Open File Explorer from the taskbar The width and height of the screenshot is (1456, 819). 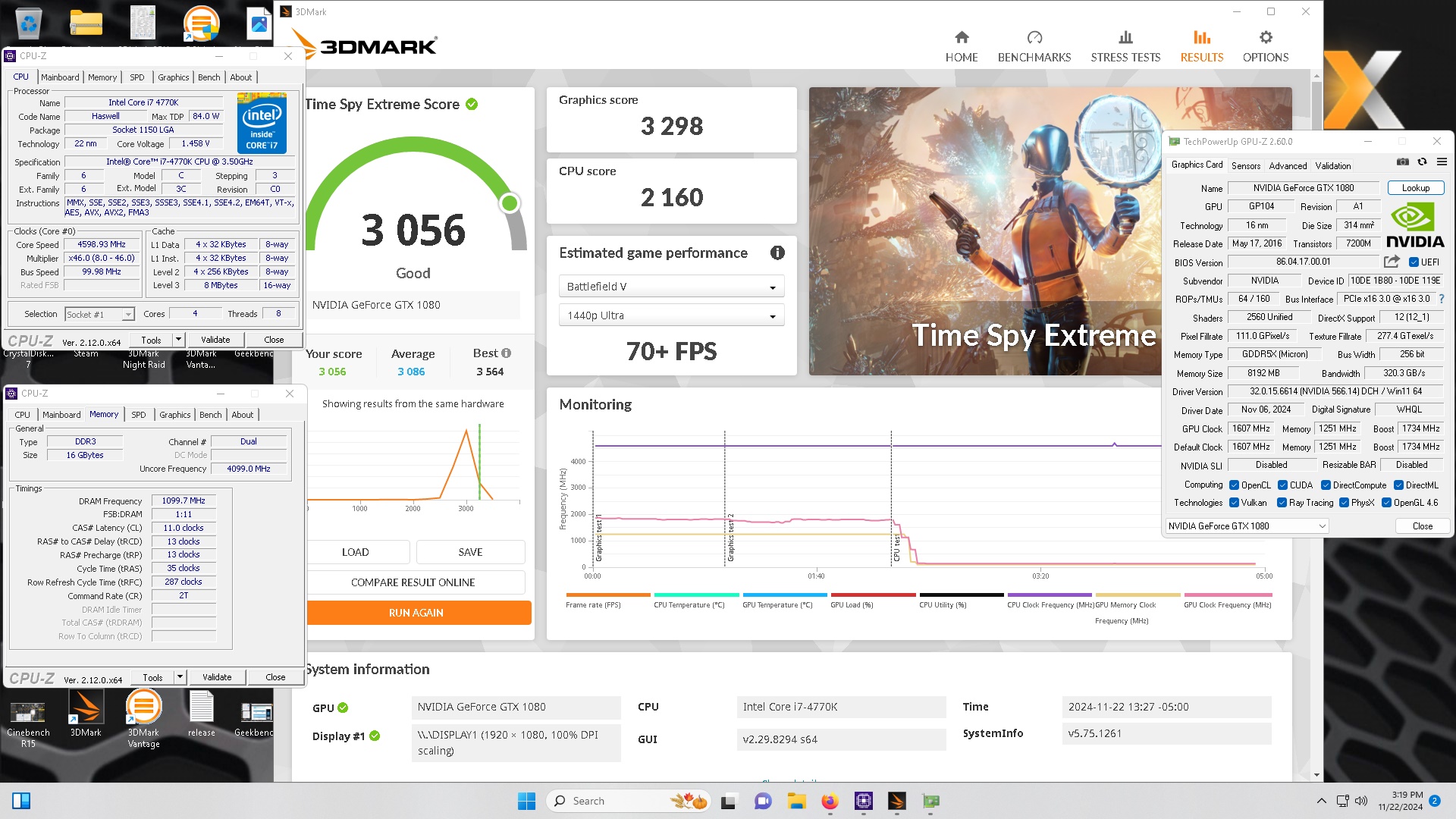[796, 801]
